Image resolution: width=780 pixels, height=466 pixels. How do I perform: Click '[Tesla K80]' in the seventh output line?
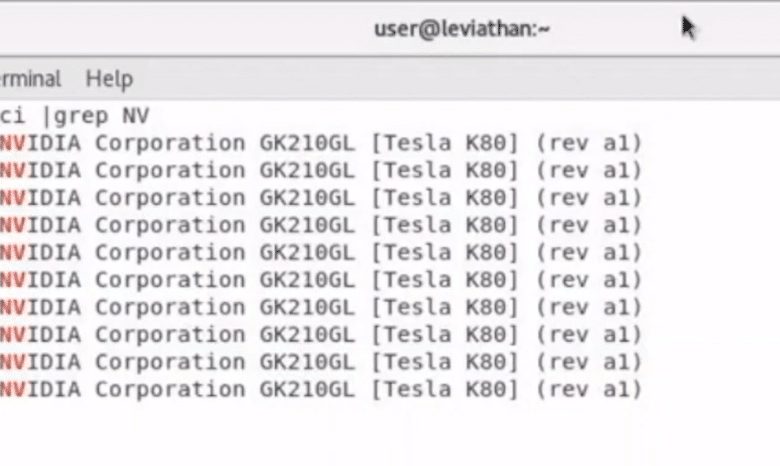click(x=445, y=307)
